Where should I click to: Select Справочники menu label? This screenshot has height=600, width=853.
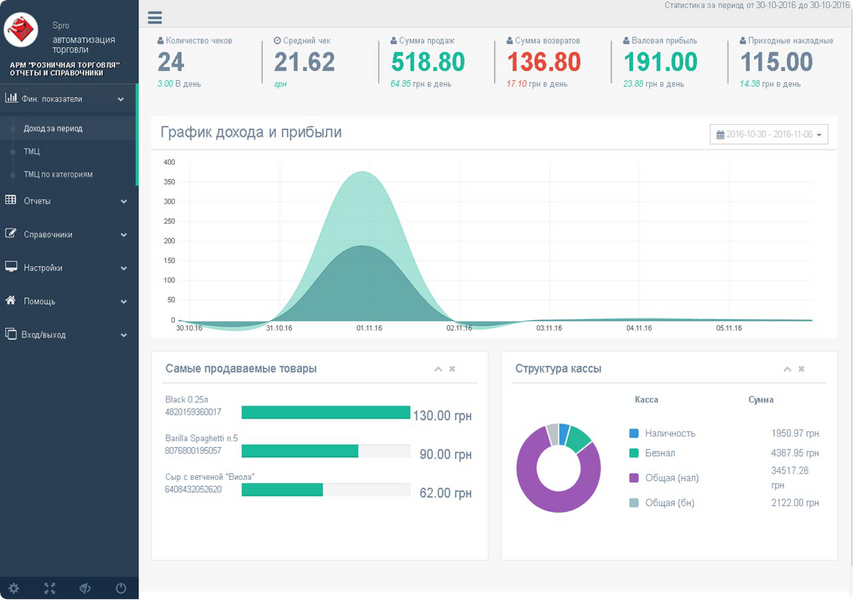[48, 234]
